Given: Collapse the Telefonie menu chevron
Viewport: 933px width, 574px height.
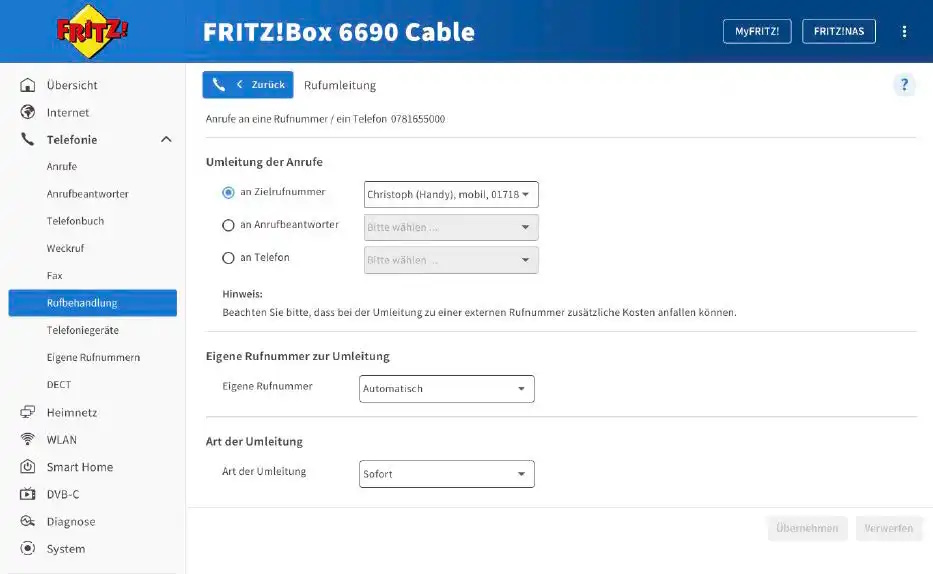Looking at the screenshot, I should point(166,140).
